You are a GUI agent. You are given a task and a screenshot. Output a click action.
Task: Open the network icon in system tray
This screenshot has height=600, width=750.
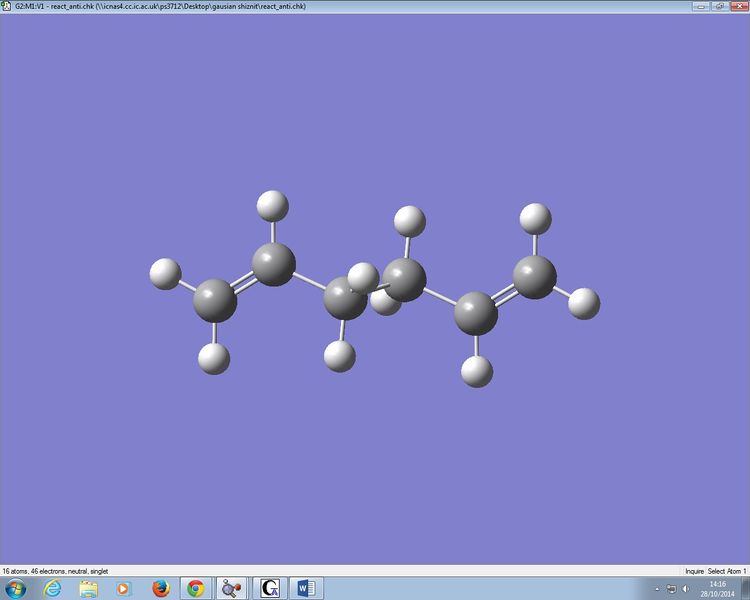(671, 589)
